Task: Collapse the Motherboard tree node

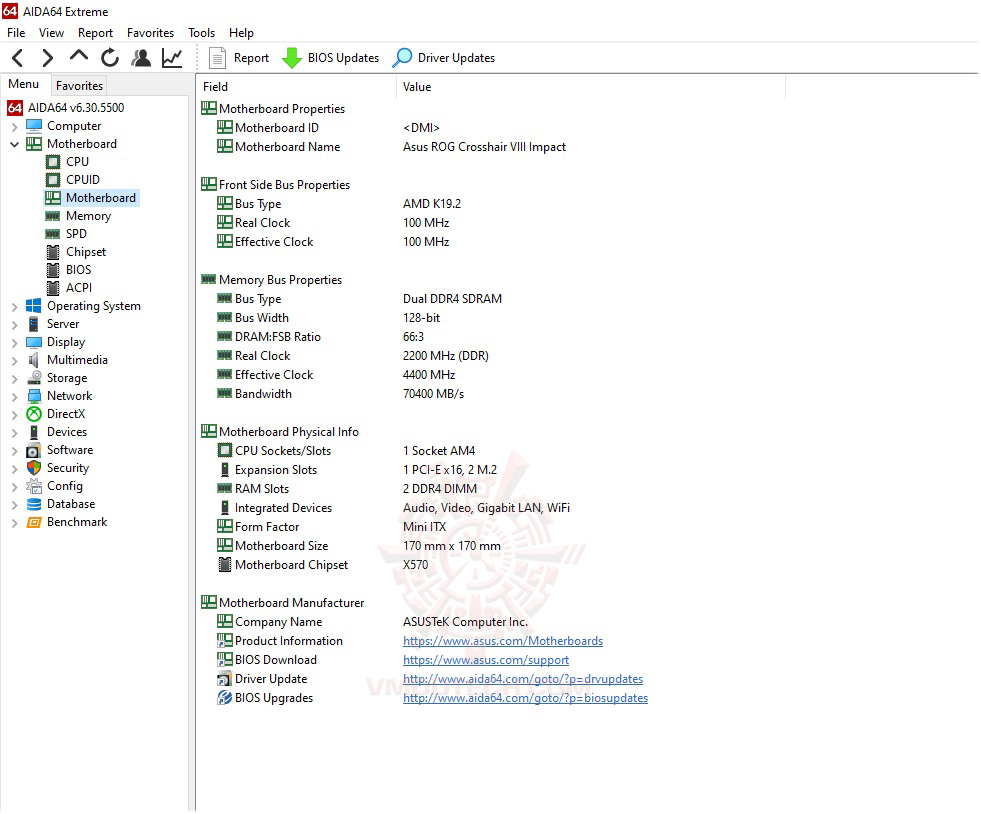Action: [x=14, y=145]
